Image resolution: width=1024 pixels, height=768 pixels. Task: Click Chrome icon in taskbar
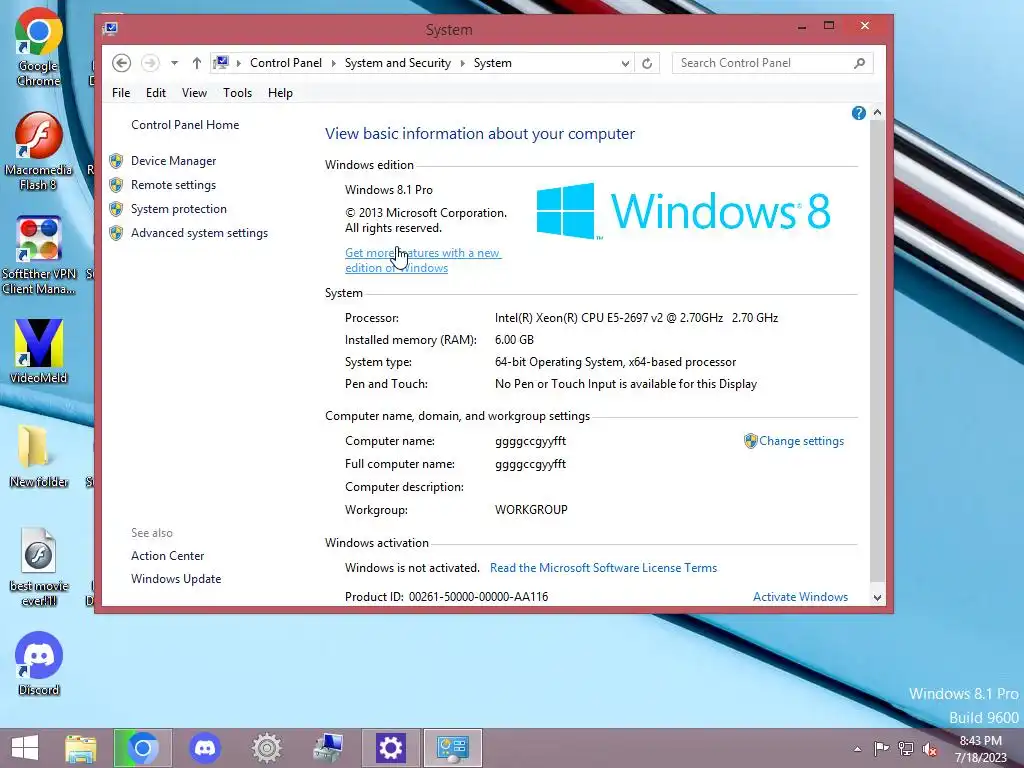pos(143,748)
